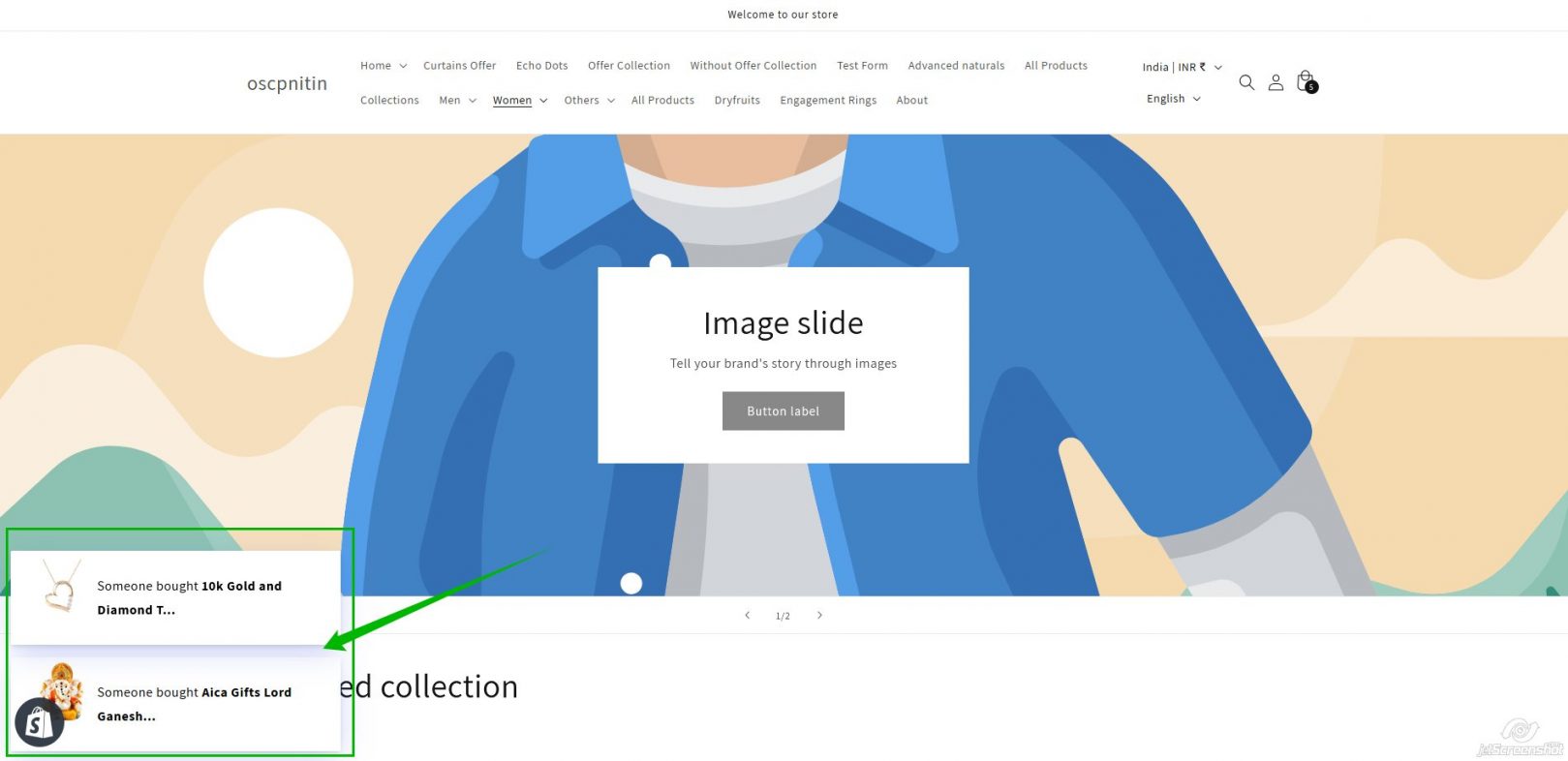Click the Shopify chat bag icon

pyautogui.click(x=39, y=722)
